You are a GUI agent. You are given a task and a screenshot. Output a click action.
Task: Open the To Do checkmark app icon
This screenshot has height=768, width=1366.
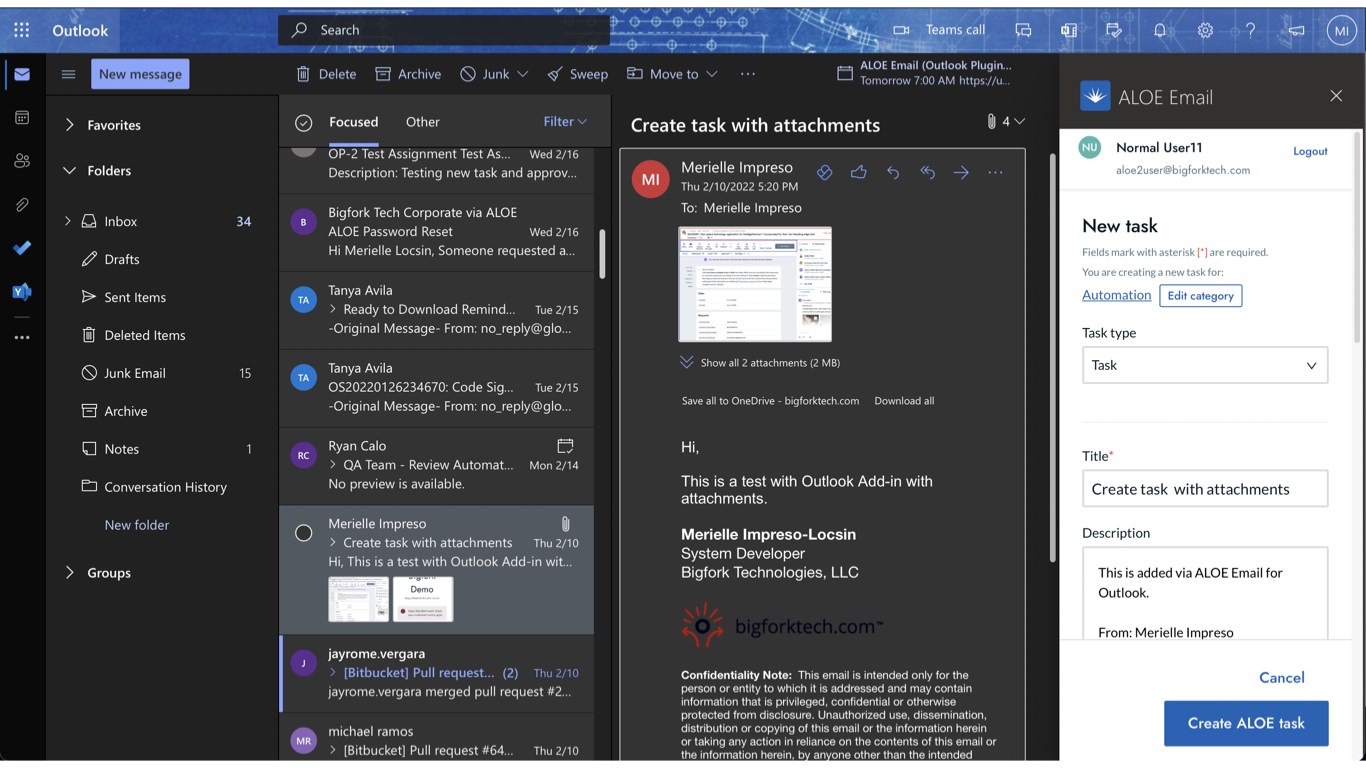[x=22, y=248]
